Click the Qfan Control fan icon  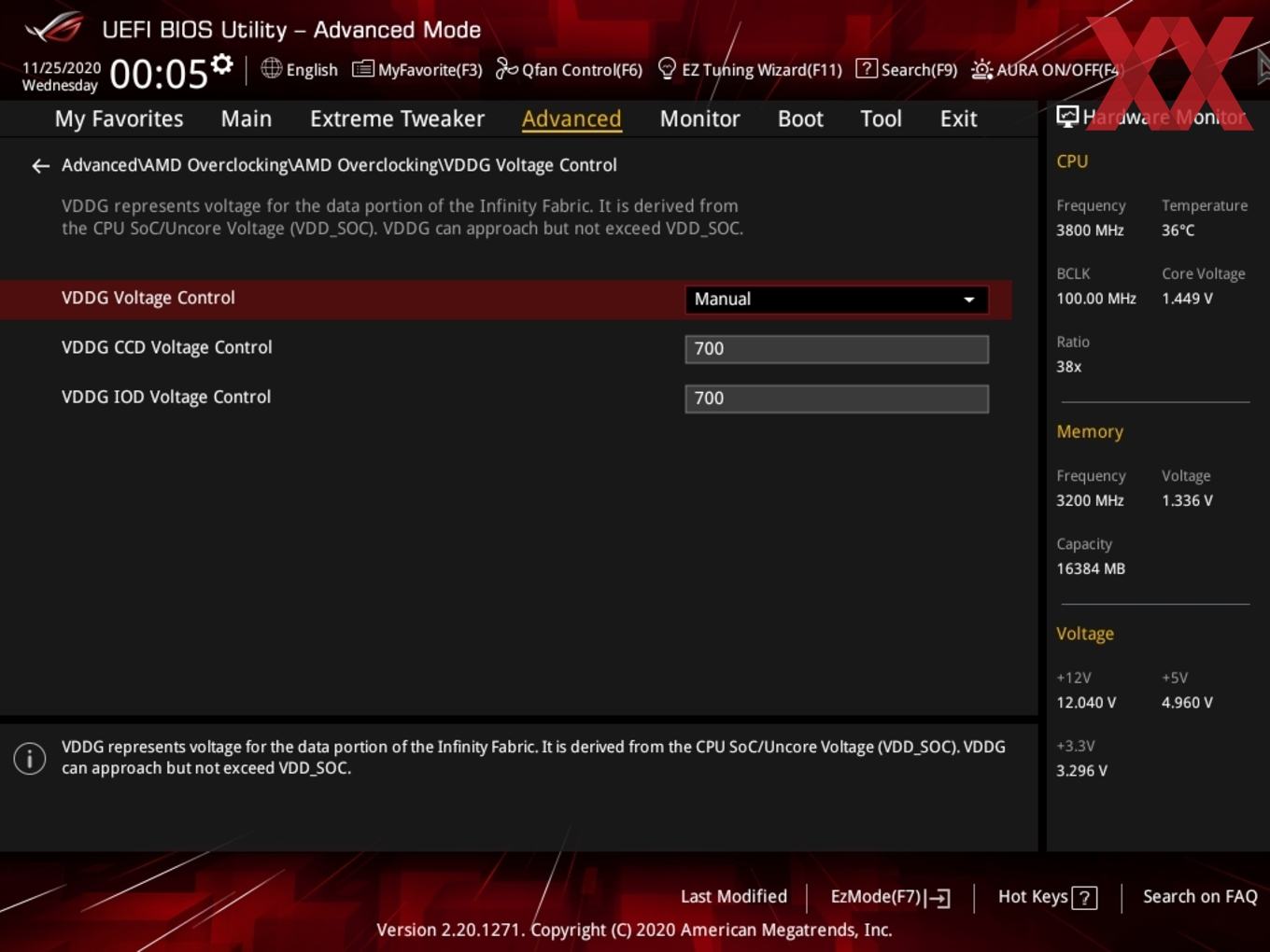(506, 68)
